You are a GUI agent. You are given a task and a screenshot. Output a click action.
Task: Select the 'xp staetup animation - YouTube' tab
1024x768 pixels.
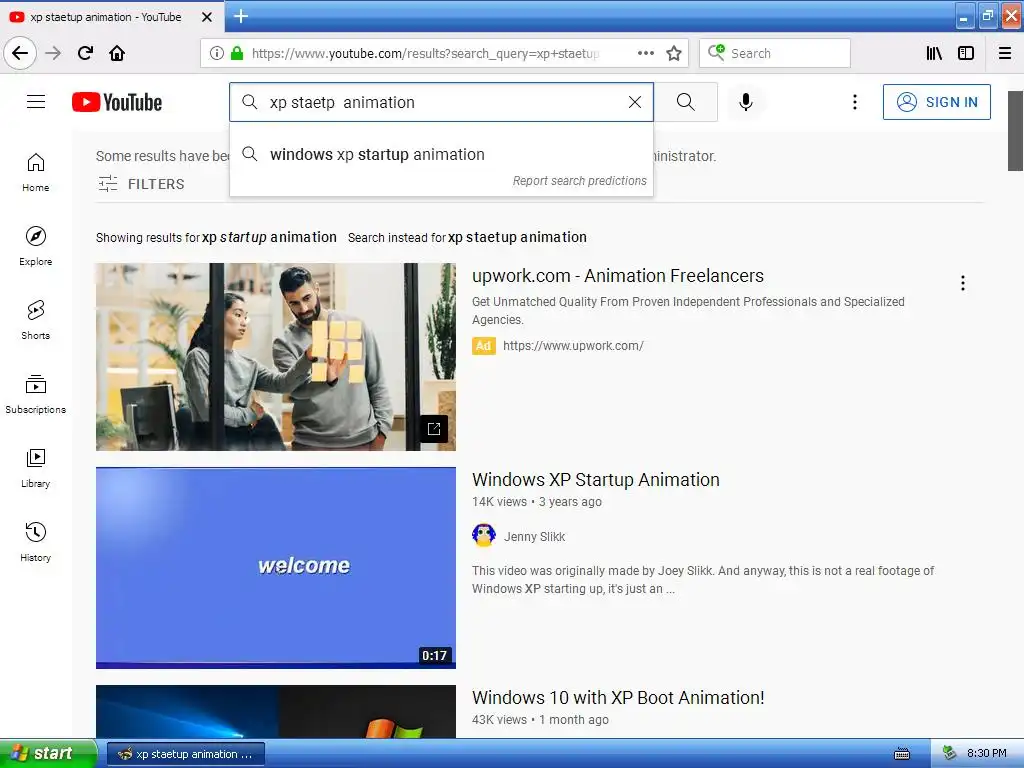pos(112,17)
